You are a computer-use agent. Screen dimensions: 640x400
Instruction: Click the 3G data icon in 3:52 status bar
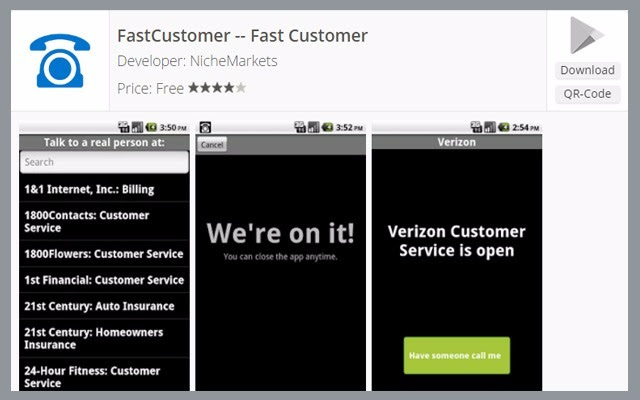click(300, 127)
